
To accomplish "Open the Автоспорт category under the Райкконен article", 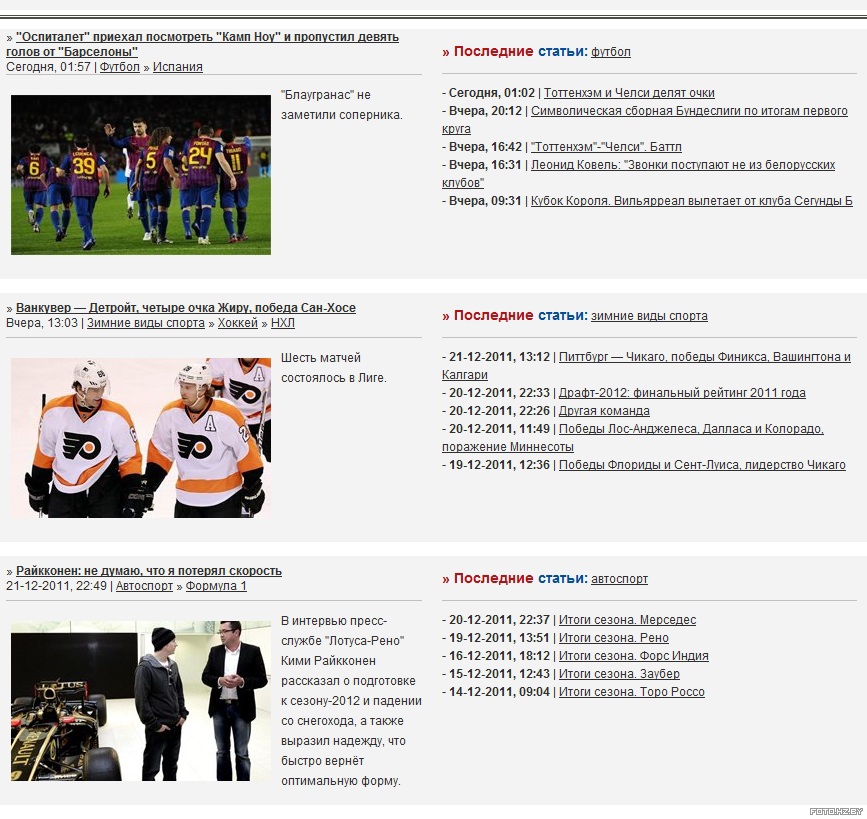I will (144, 586).
